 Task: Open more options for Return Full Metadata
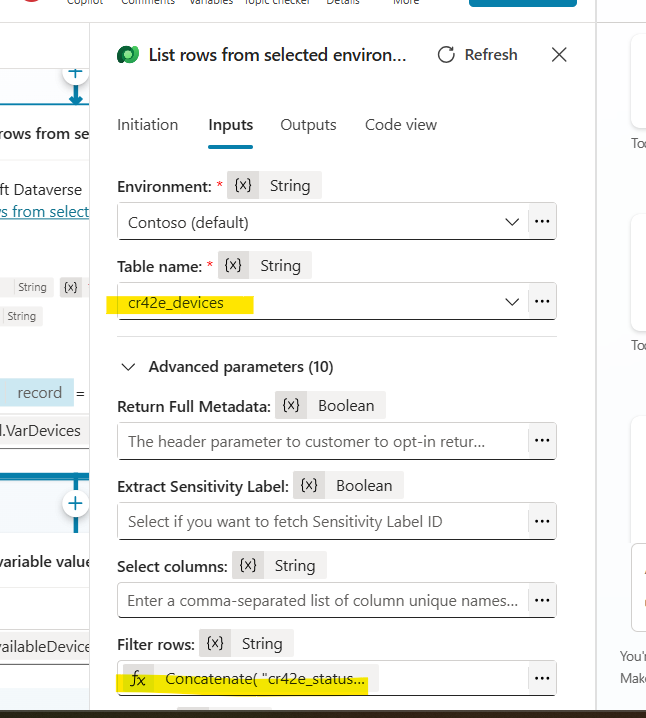click(x=542, y=441)
